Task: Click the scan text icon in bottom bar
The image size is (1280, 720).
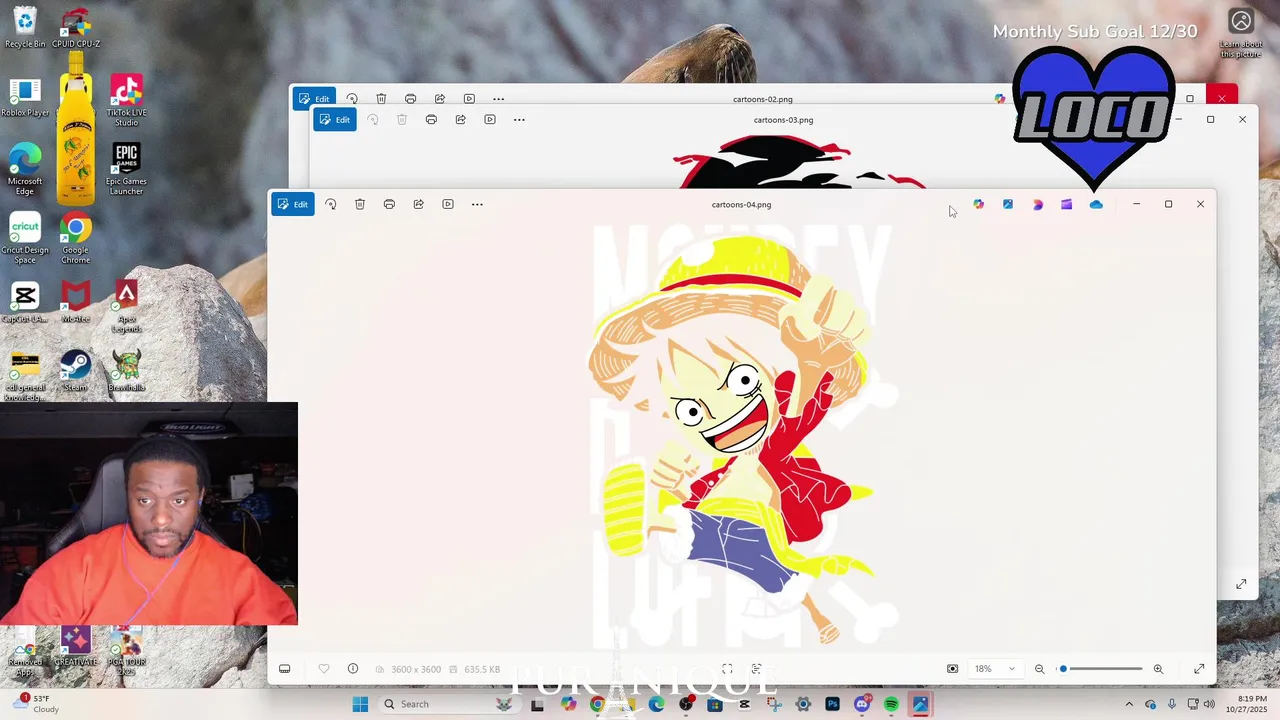Action: (756, 669)
